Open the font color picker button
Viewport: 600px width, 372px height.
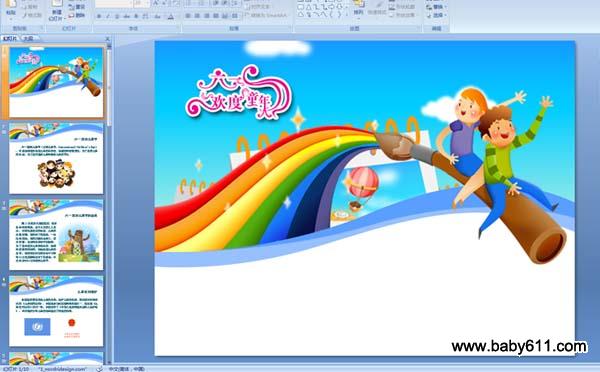171,16
